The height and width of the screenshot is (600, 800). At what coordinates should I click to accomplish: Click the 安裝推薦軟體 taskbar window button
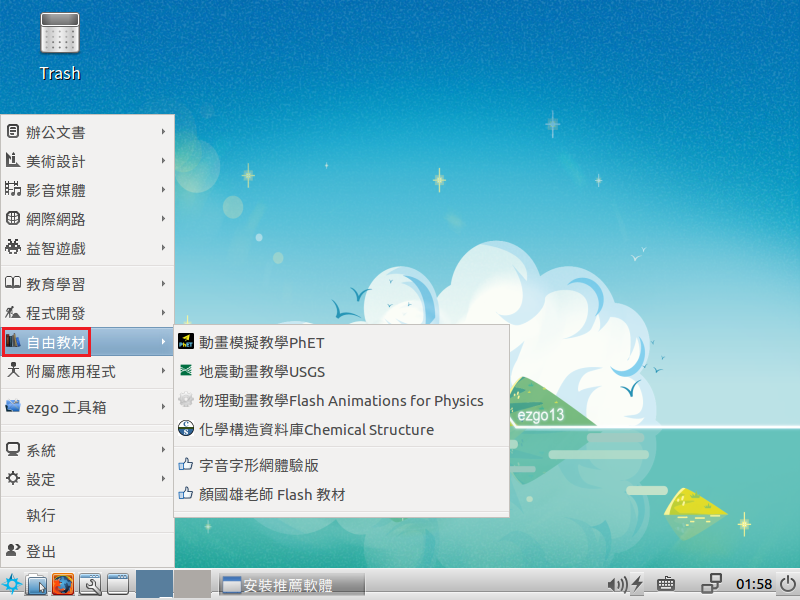(292, 585)
